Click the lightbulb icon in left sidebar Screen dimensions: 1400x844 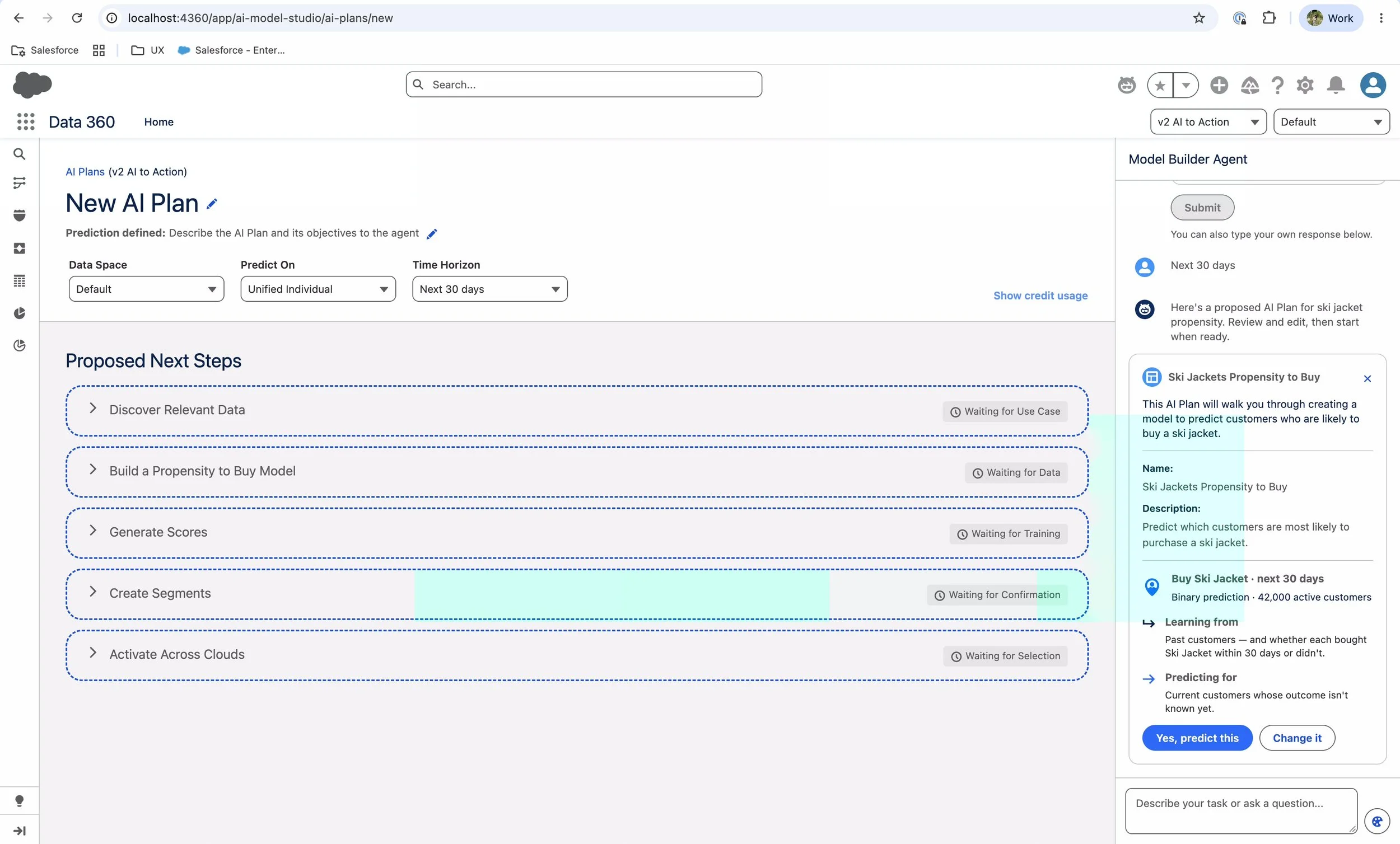(x=19, y=801)
